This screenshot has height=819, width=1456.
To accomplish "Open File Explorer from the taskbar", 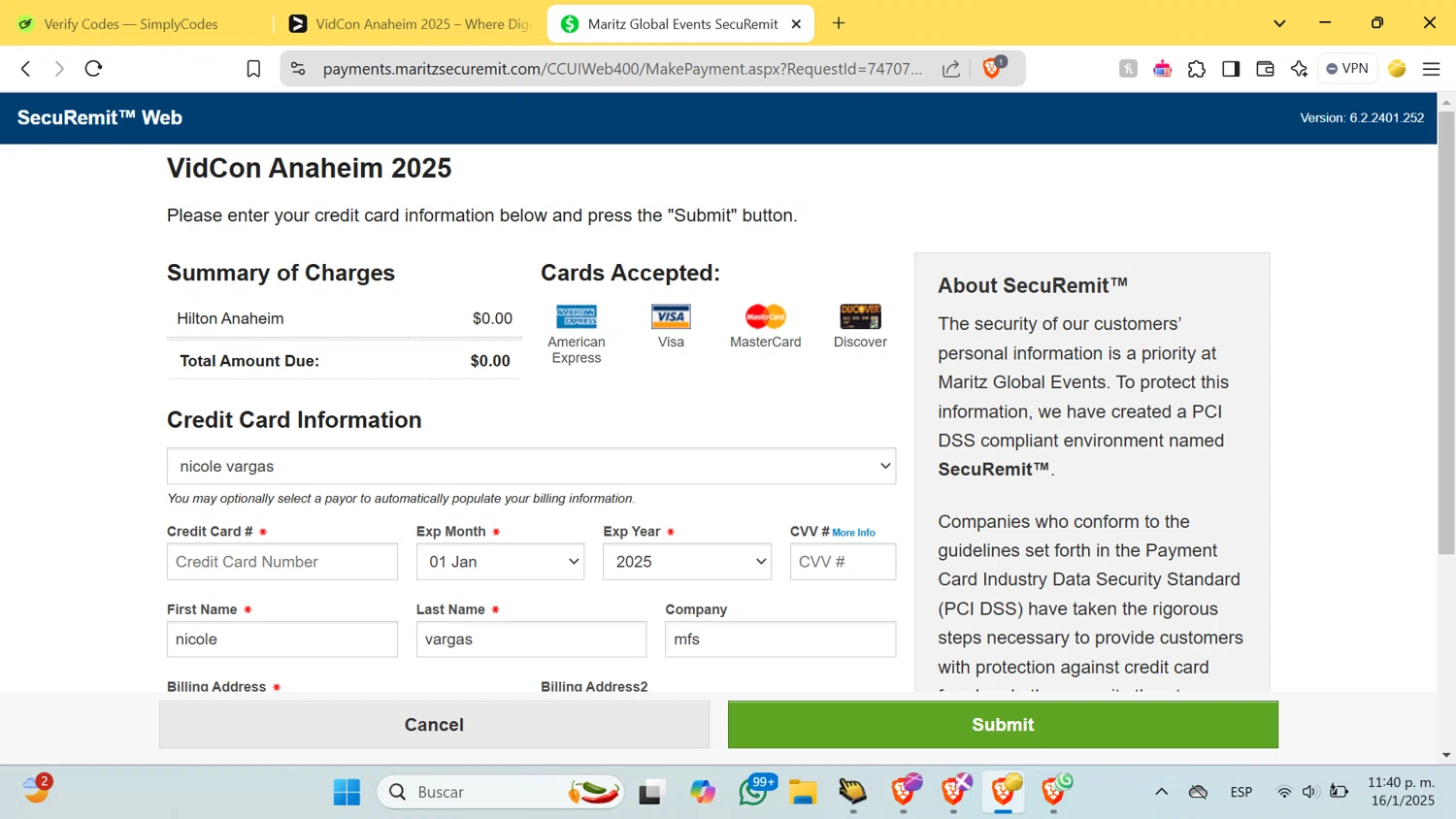I will click(803, 792).
